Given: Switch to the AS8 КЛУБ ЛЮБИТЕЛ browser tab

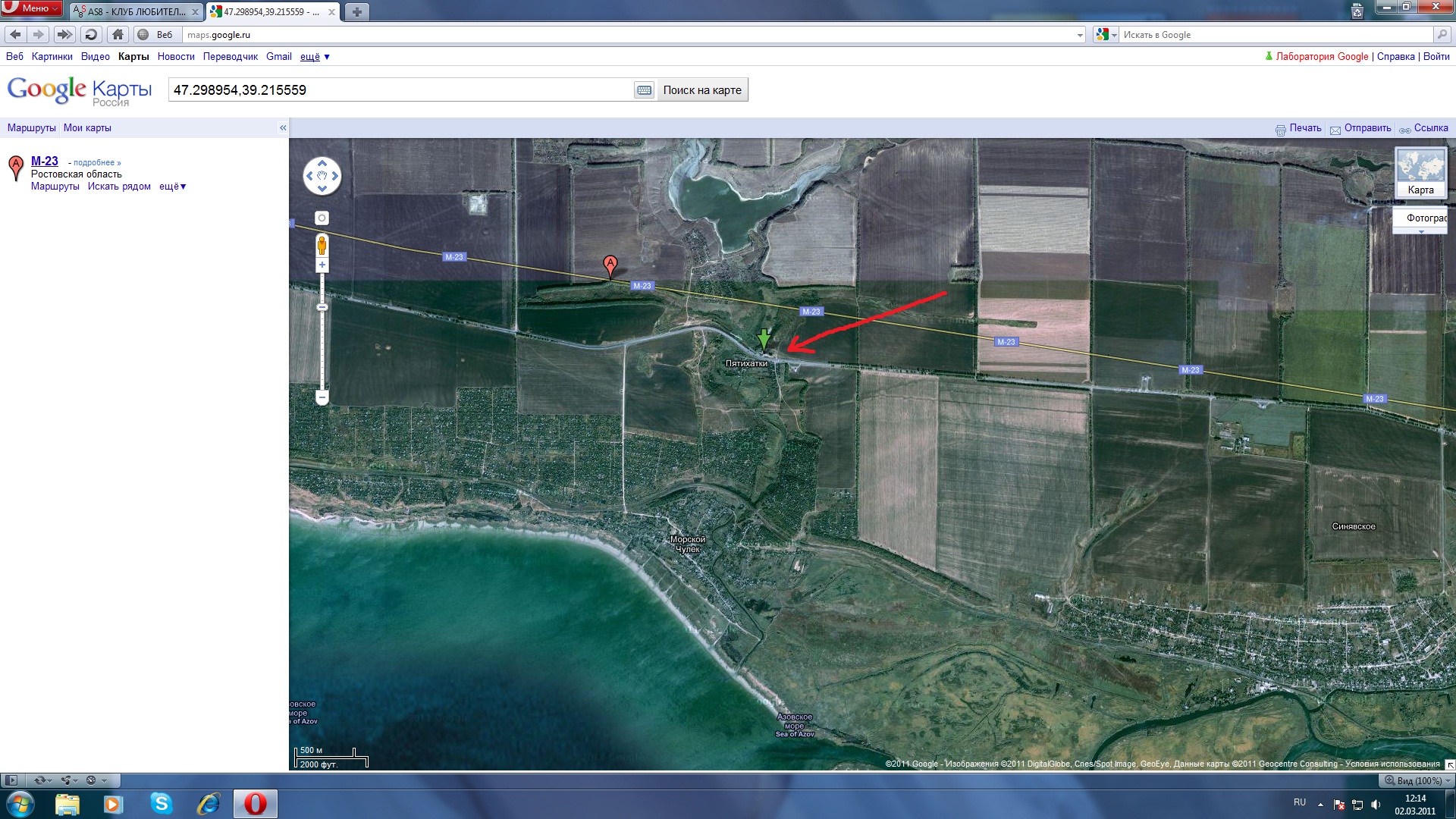Looking at the screenshot, I should pos(136,12).
